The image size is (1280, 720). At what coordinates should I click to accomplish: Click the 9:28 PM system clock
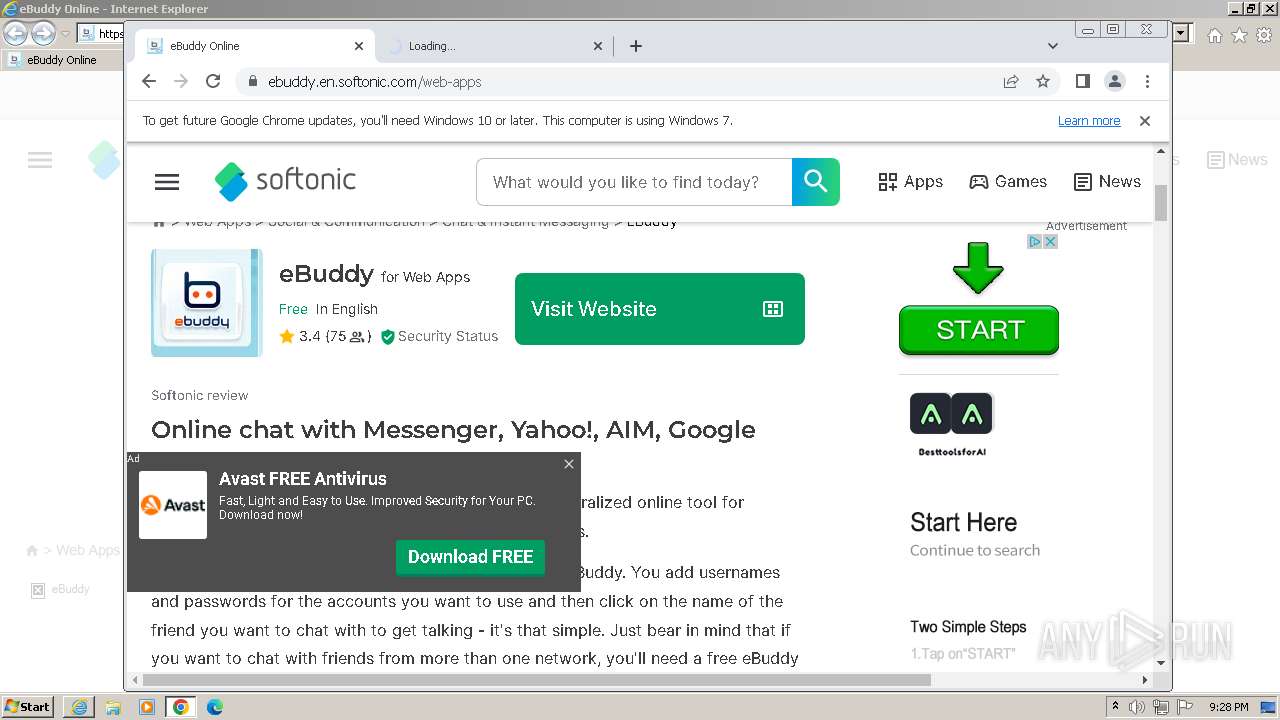point(1228,707)
